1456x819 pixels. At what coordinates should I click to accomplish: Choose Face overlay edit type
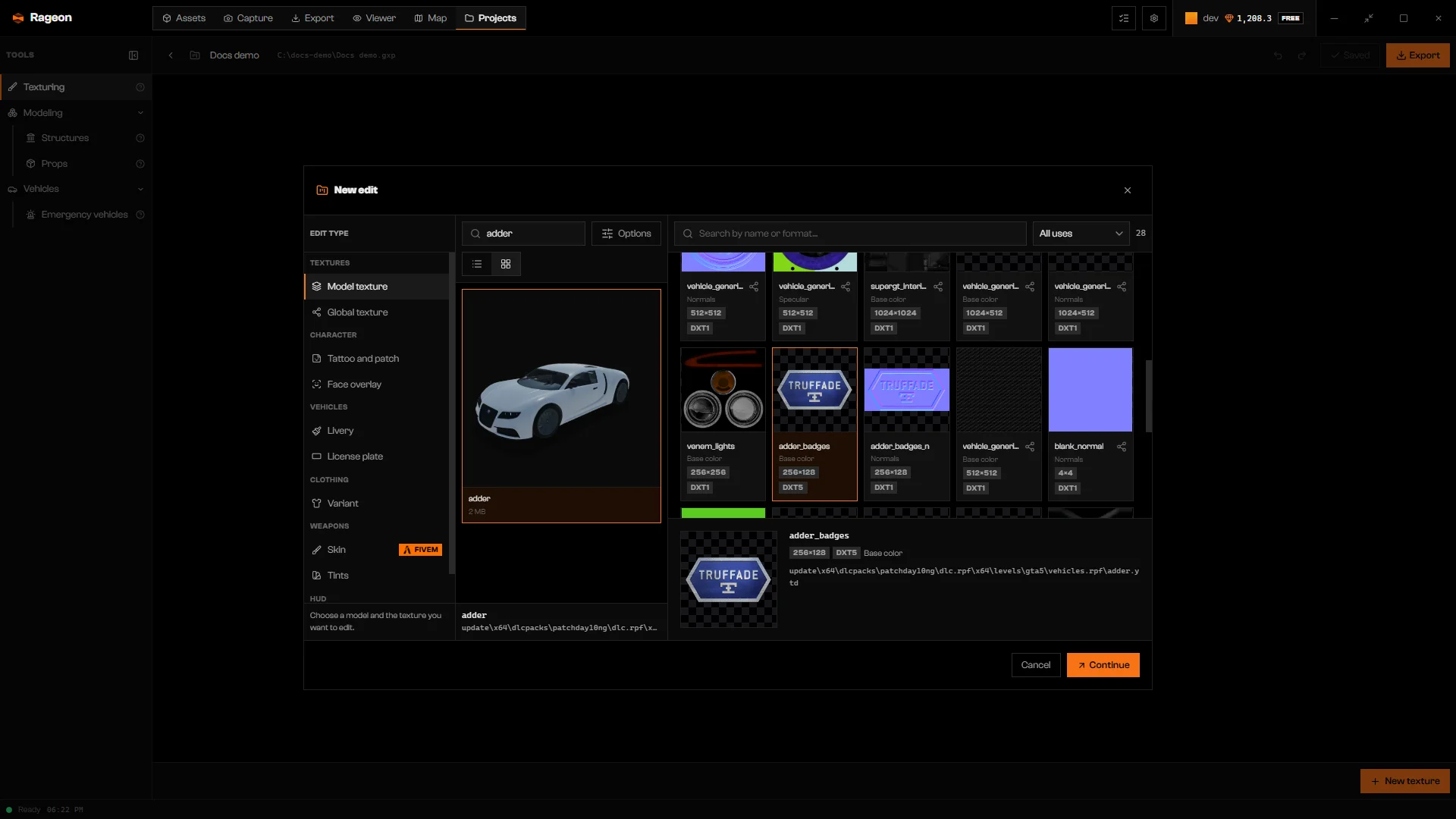tap(376, 384)
